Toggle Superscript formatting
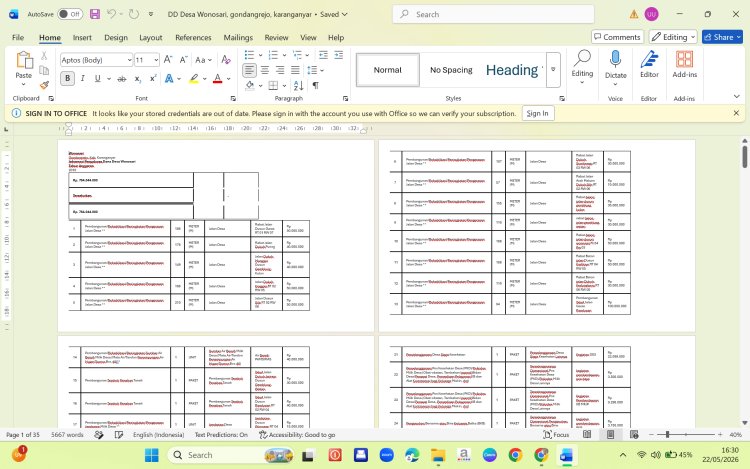 click(x=153, y=78)
